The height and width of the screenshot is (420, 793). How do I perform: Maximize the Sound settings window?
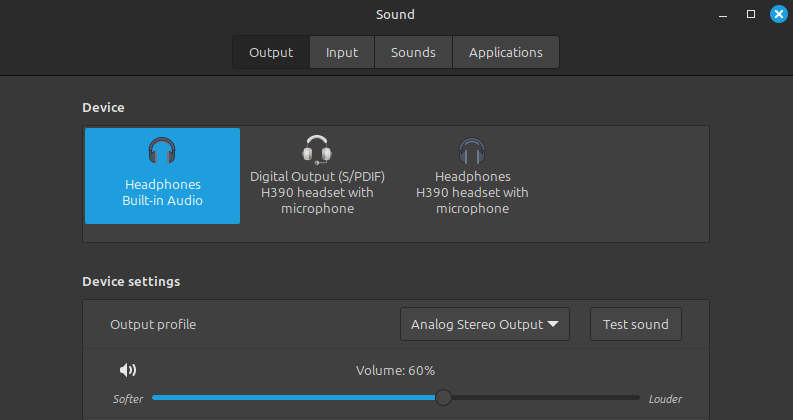coord(751,14)
